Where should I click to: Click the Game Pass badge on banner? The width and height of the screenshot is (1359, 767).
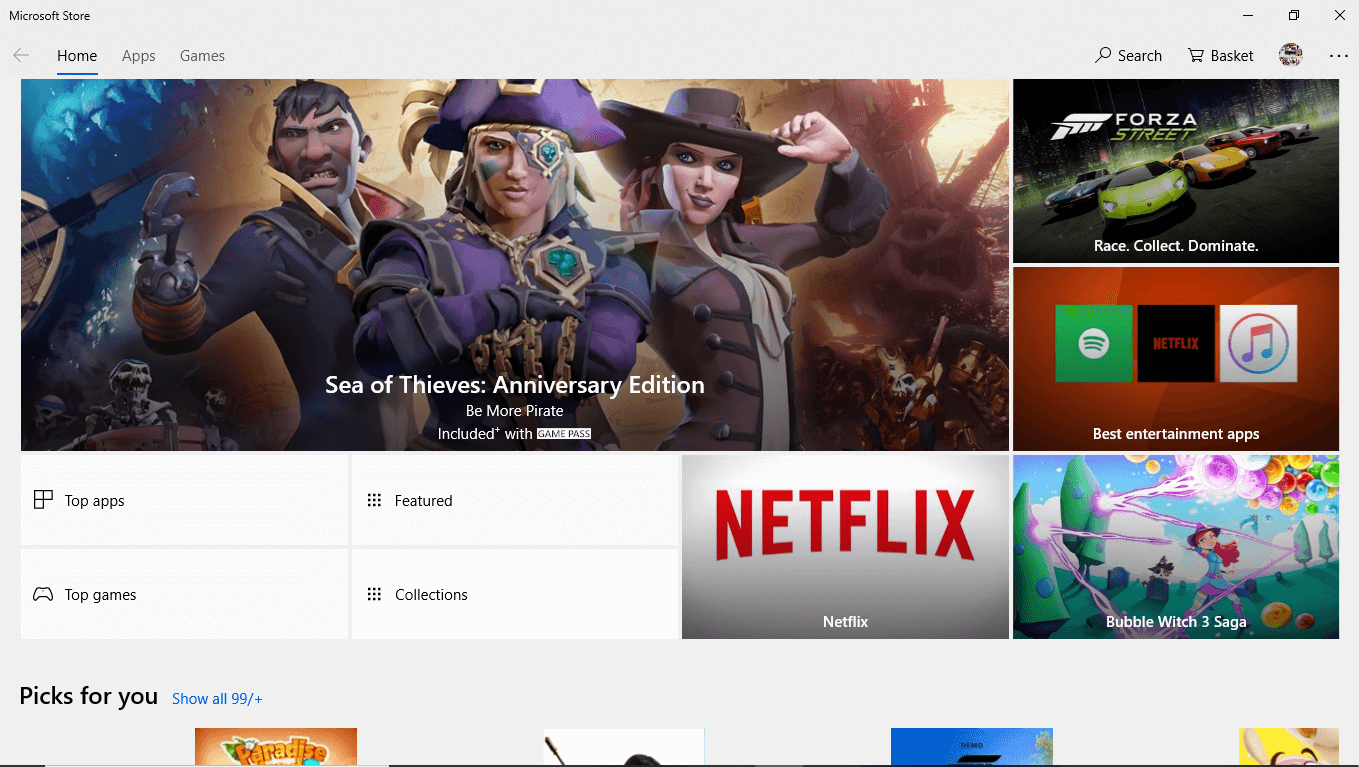(564, 434)
